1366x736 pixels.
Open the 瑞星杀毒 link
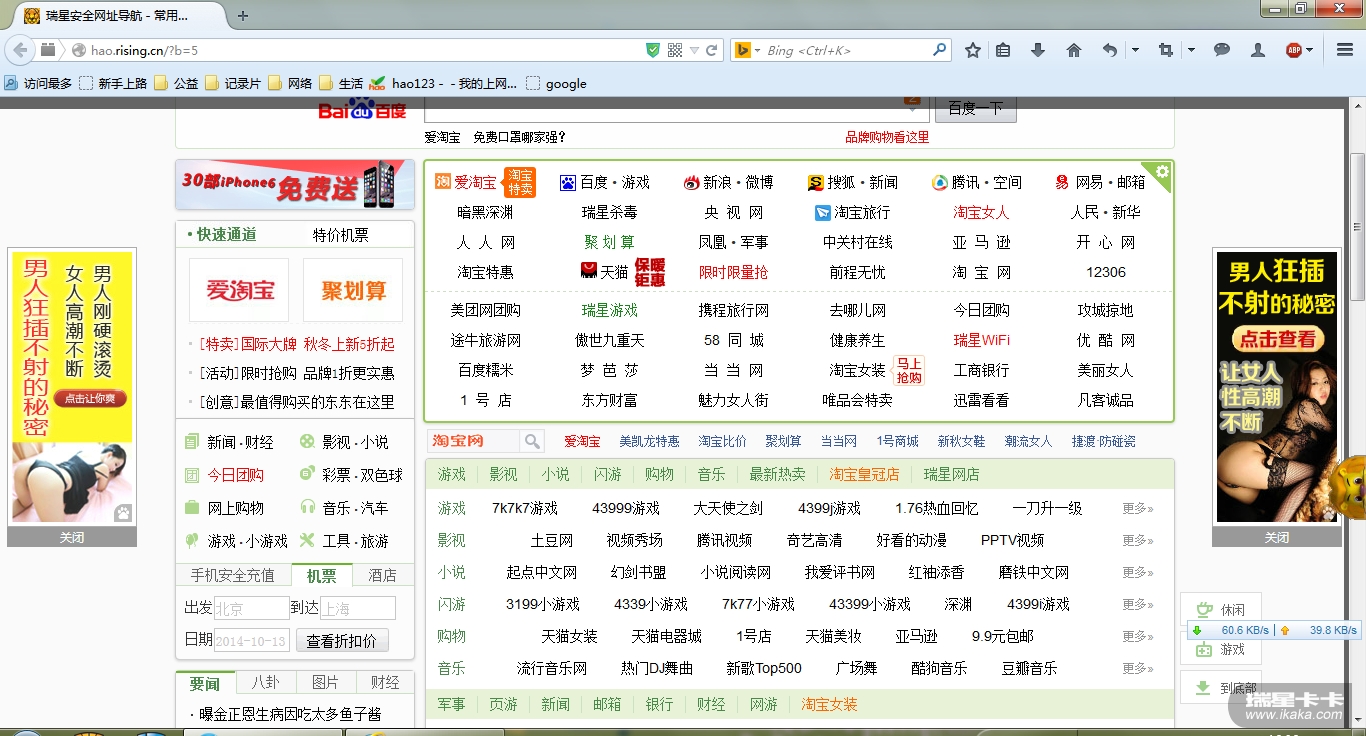pyautogui.click(x=609, y=212)
